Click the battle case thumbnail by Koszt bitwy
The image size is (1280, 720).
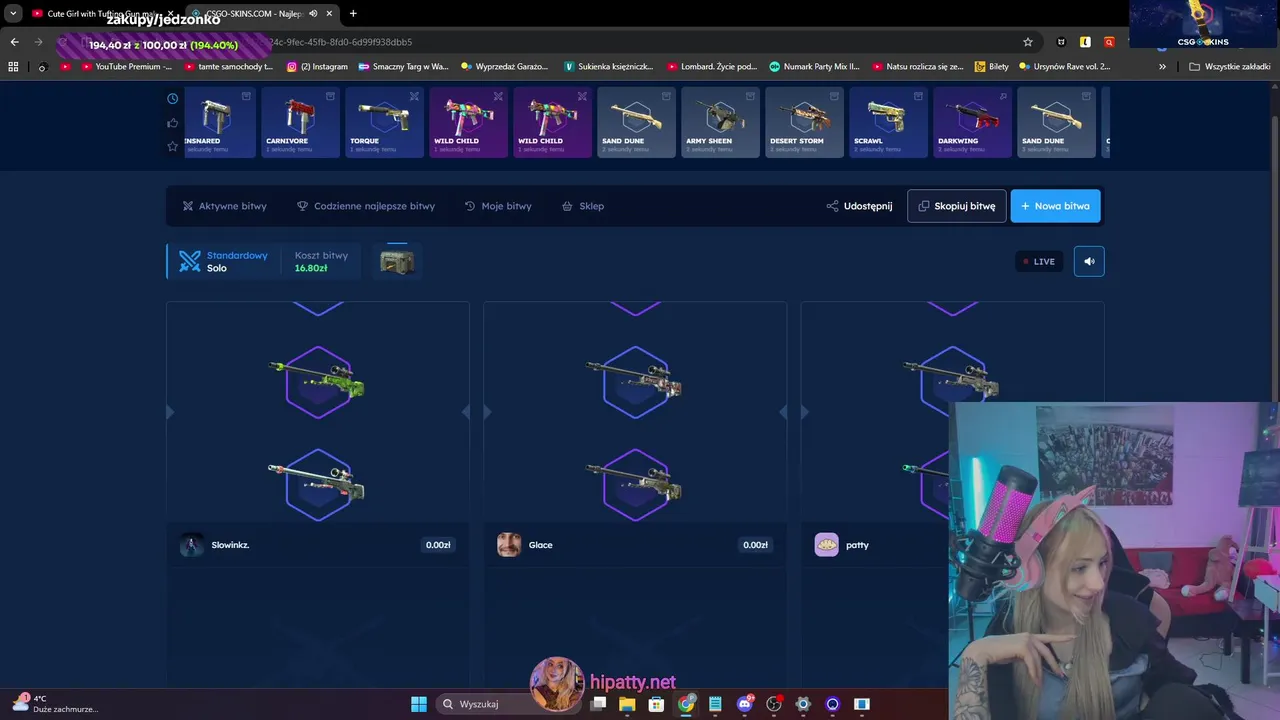[x=397, y=262]
